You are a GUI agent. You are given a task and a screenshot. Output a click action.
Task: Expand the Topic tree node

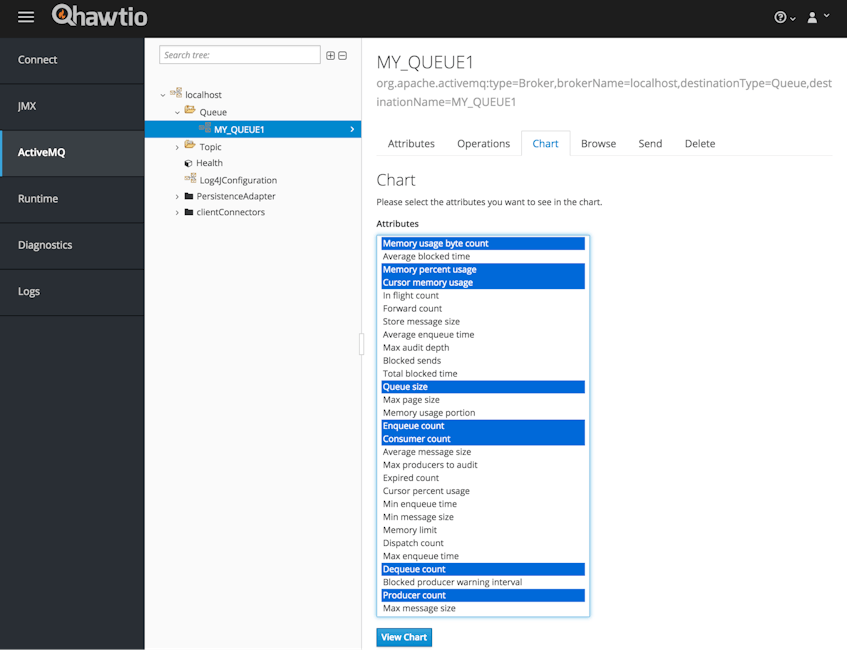coord(176,145)
